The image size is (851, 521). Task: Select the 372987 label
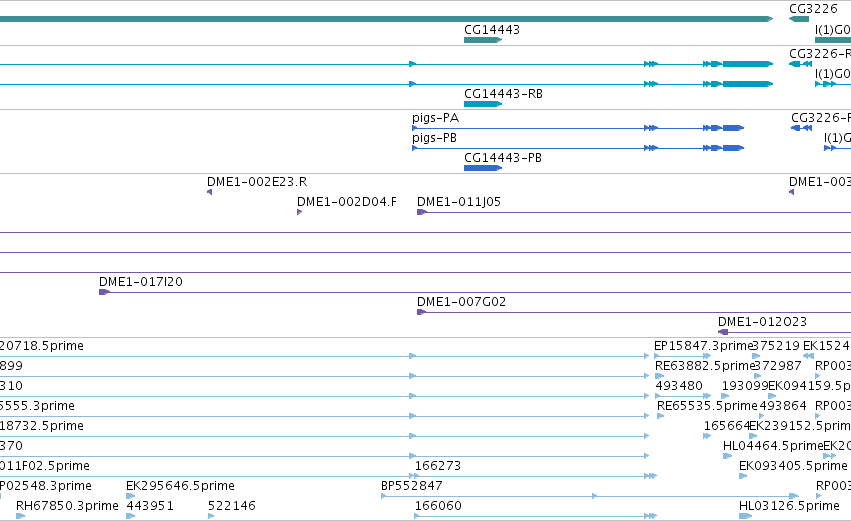click(778, 366)
